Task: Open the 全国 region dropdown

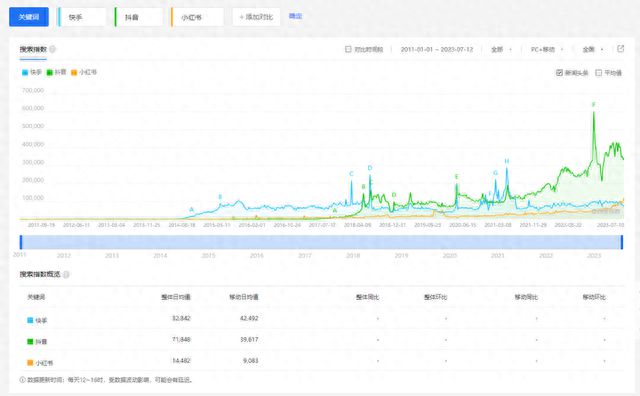Action: [x=593, y=49]
